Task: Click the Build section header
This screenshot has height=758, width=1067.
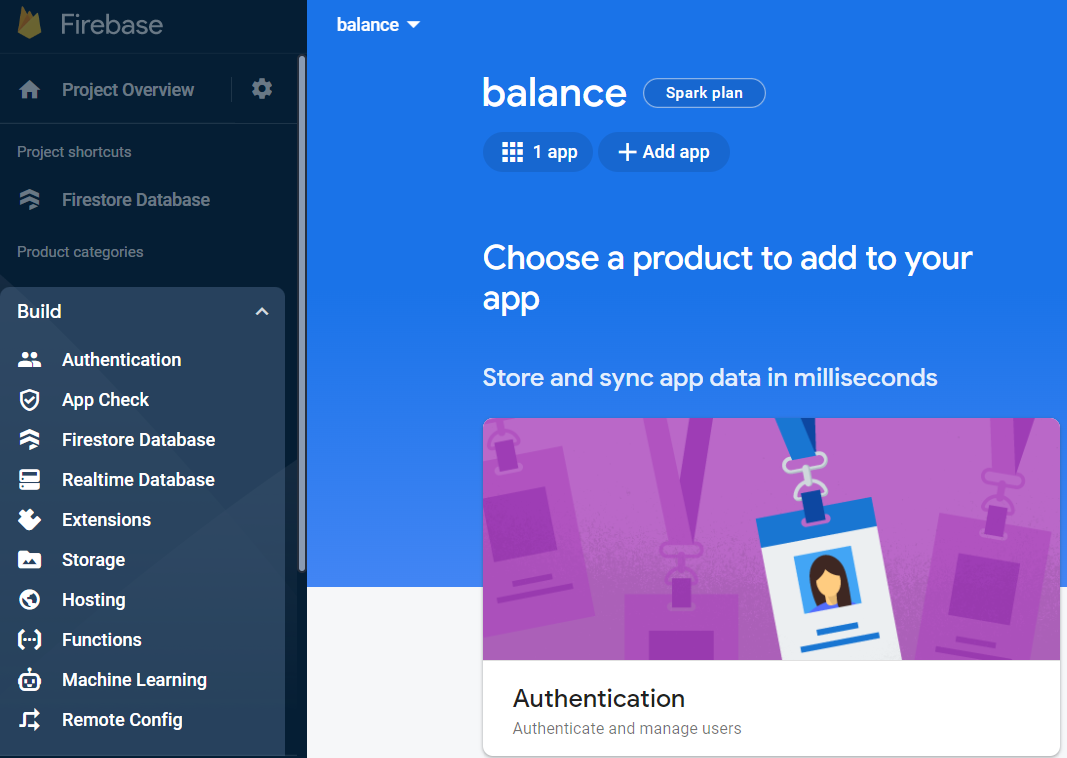Action: [142, 312]
